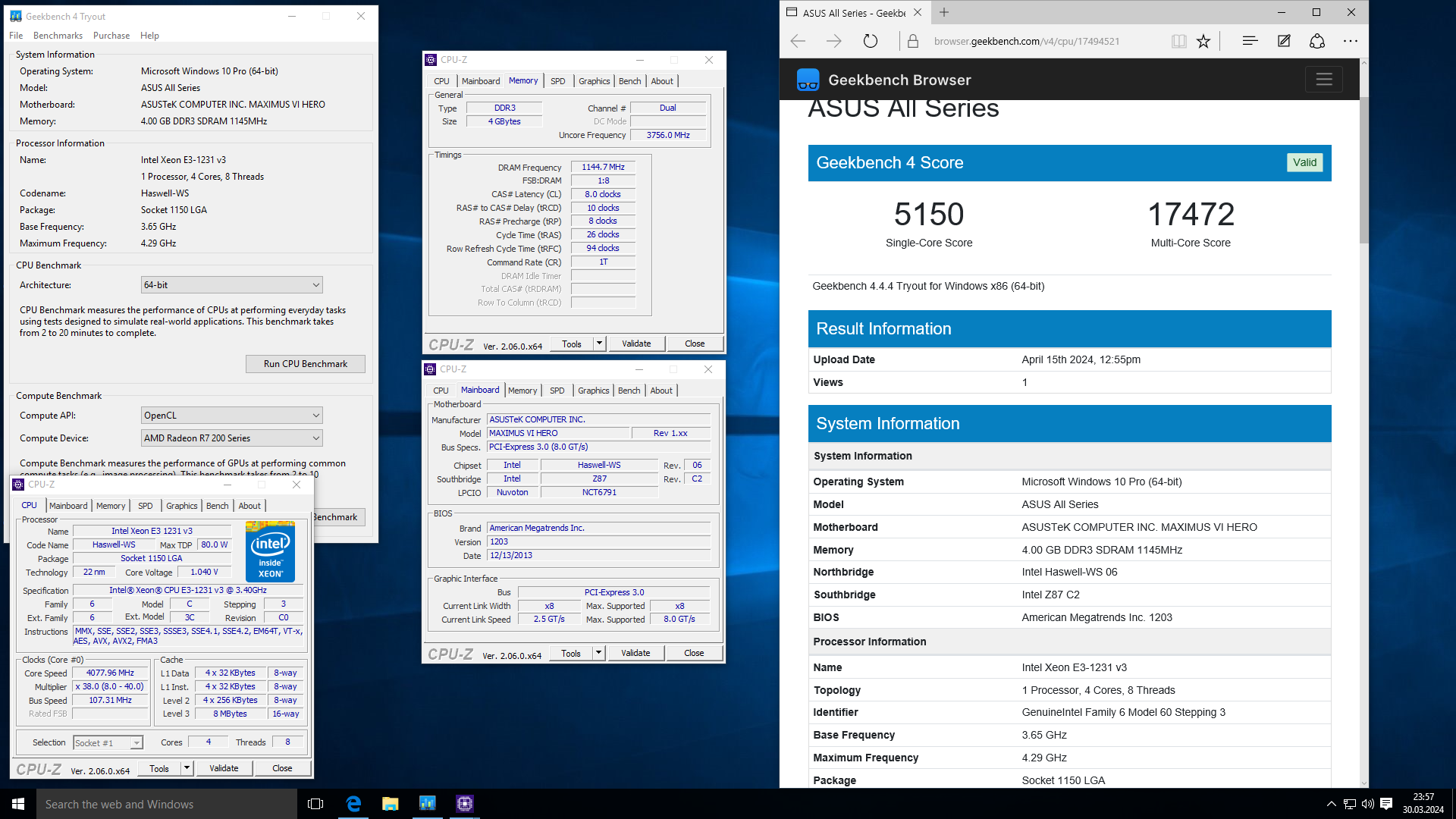Make a Web Note in Edge
Image resolution: width=1456 pixels, height=819 pixels.
(x=1284, y=41)
